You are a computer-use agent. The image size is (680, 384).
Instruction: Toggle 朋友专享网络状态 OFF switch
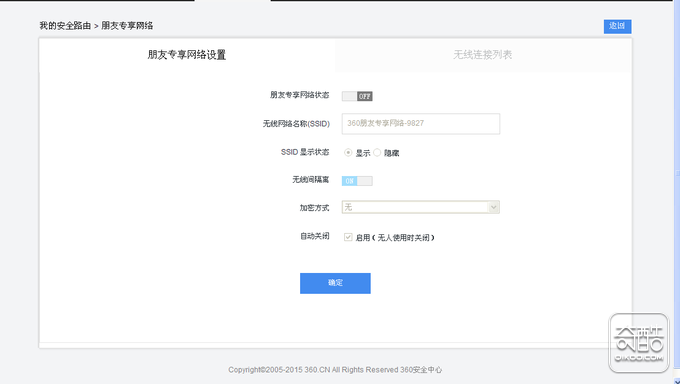357,96
